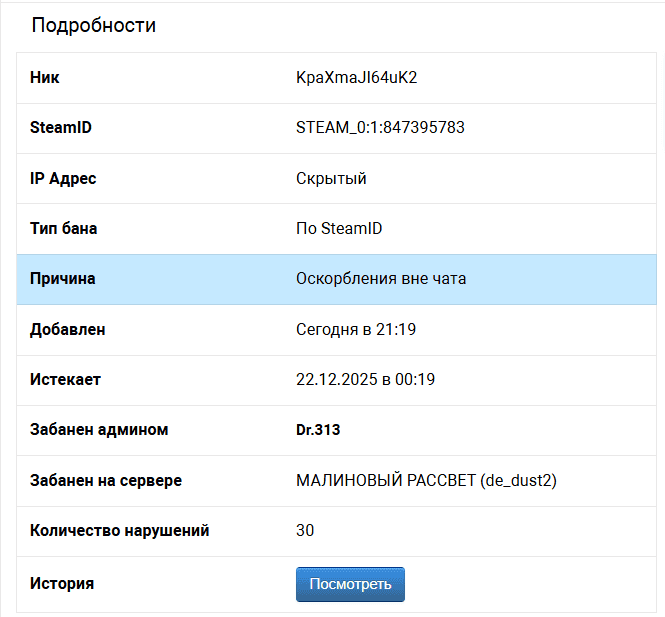The image size is (665, 617).
Task: Select the highlighted Причина row label
Action: point(63,279)
